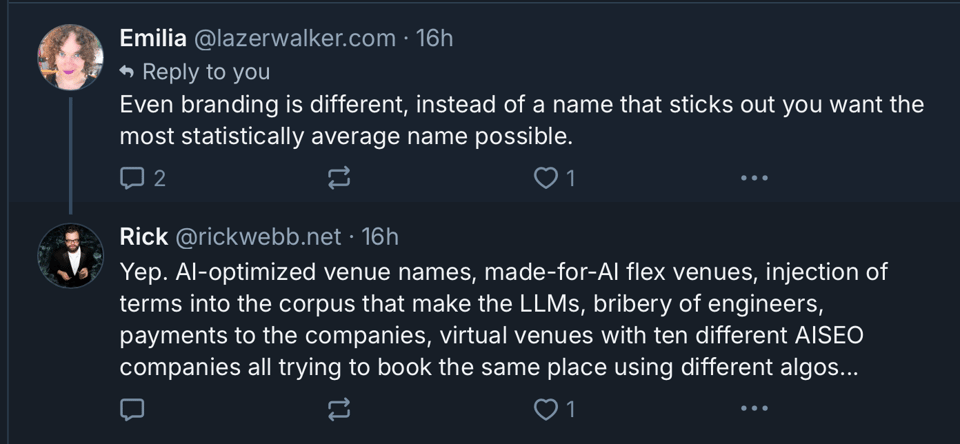Open Rick's profile avatar
960x444 pixels.
point(71,257)
